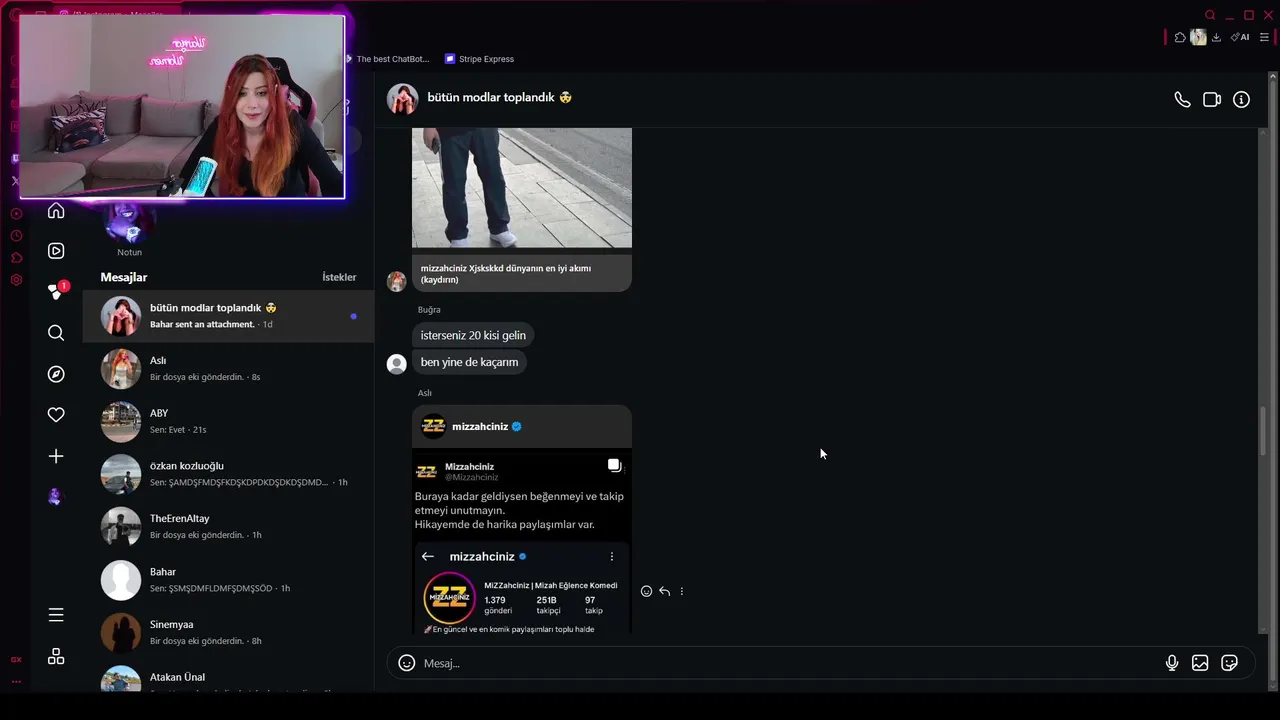The image size is (1280, 720).
Task: Open Reels from the sidebar
Action: point(56,251)
